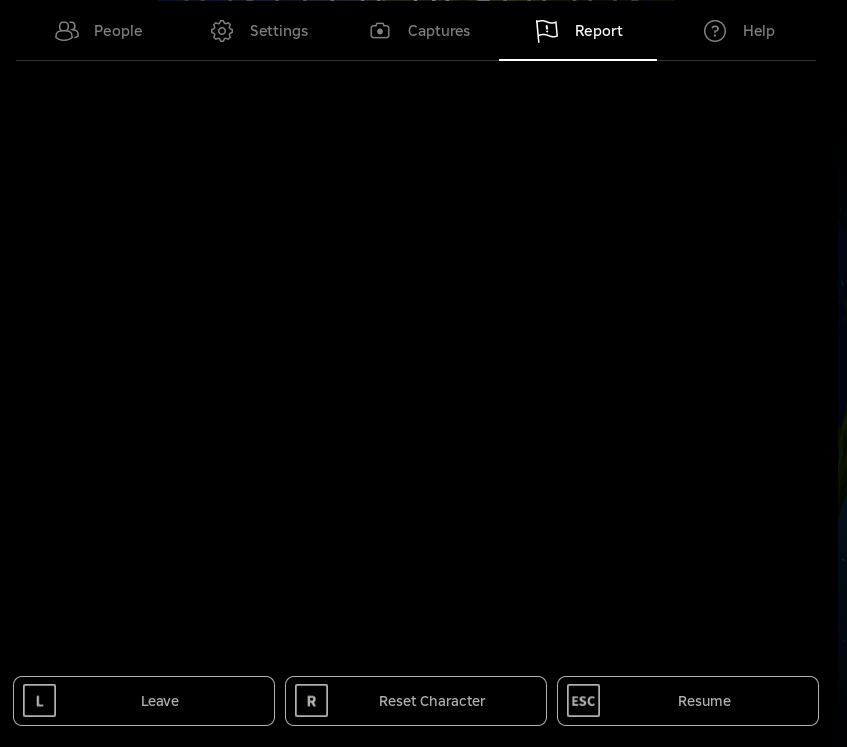Click the People silhouettes icon
Image resolution: width=847 pixels, height=747 pixels.
tap(67, 31)
